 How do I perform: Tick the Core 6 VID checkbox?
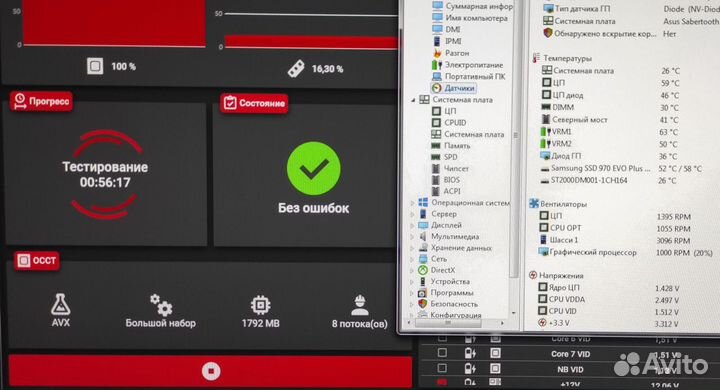[442, 339]
